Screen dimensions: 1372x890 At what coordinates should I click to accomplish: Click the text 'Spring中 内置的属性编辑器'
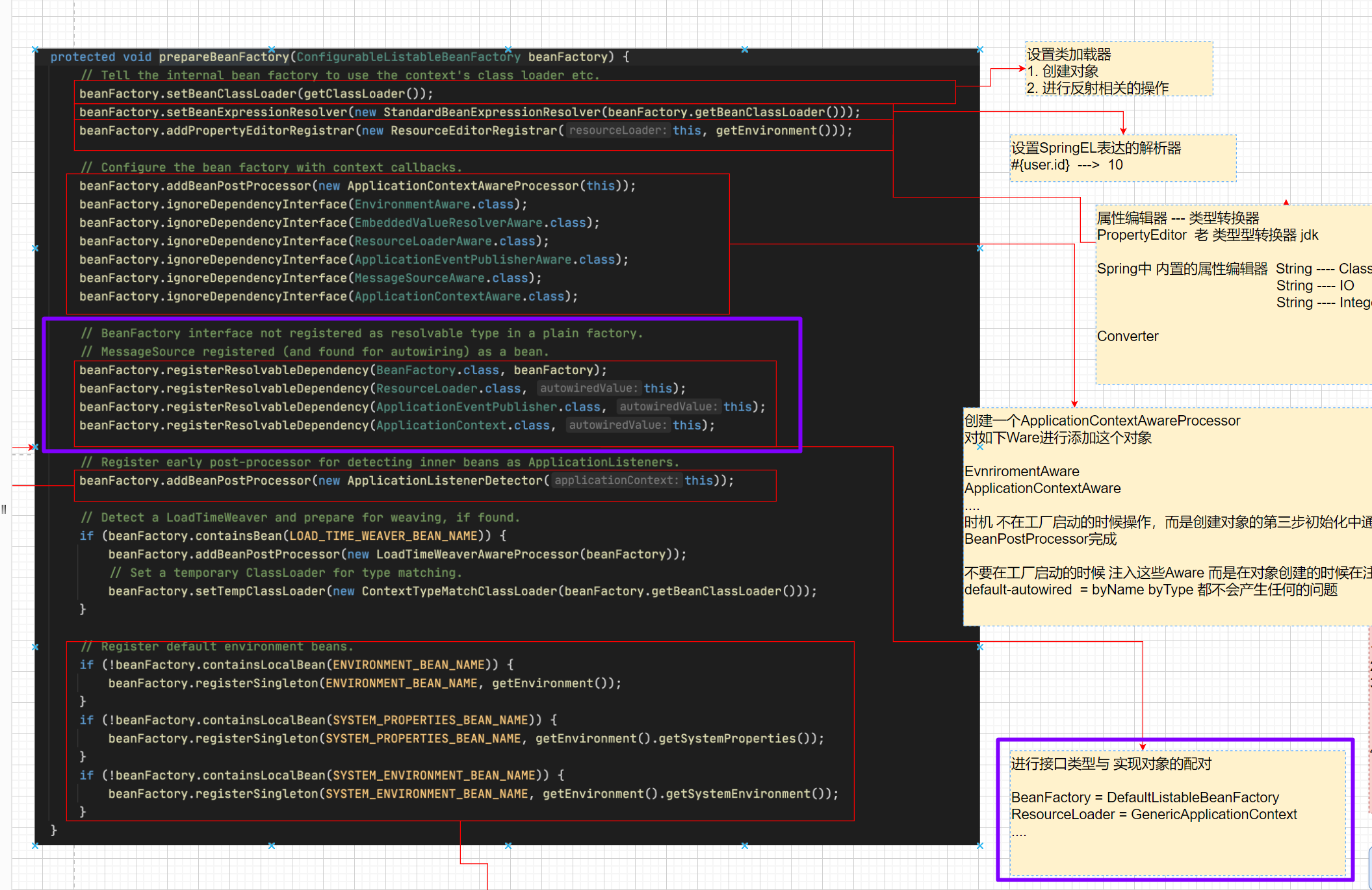pyautogui.click(x=1182, y=269)
